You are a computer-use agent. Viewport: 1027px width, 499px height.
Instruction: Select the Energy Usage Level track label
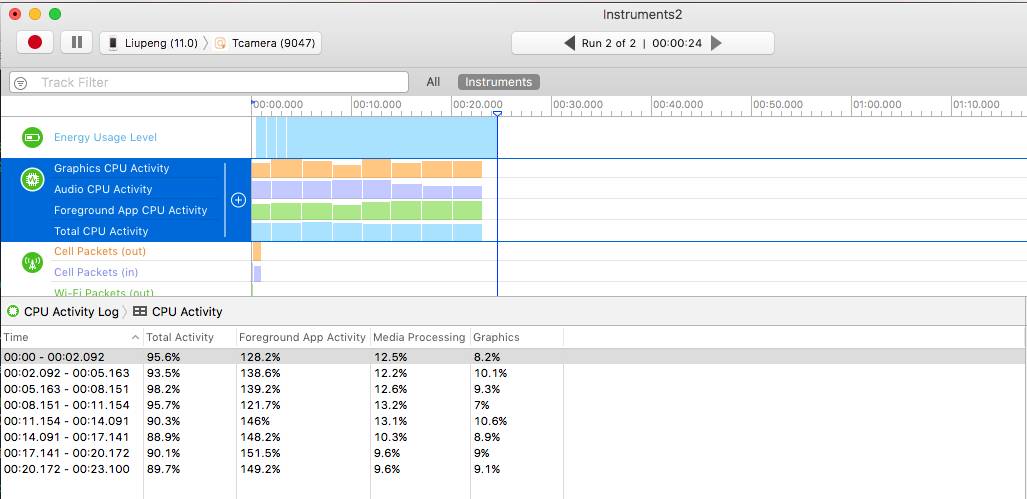coord(105,138)
